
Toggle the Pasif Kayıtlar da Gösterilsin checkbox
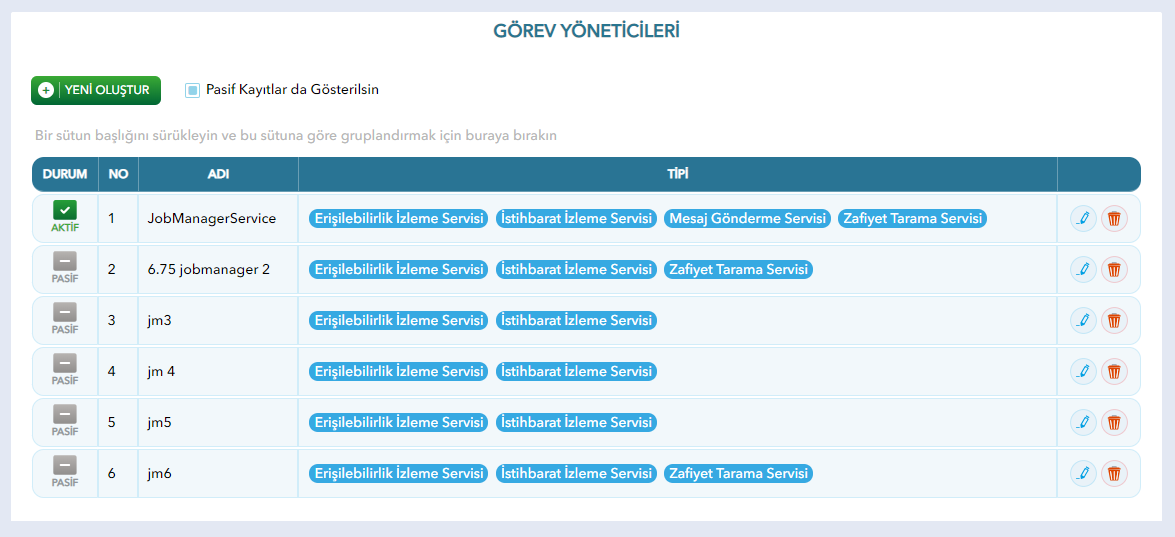click(193, 91)
